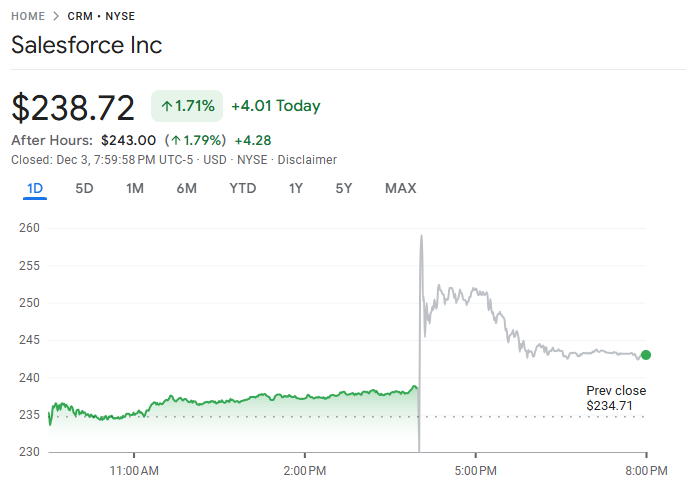Click the $238.72 price figure
The image size is (686, 486).
[73, 106]
